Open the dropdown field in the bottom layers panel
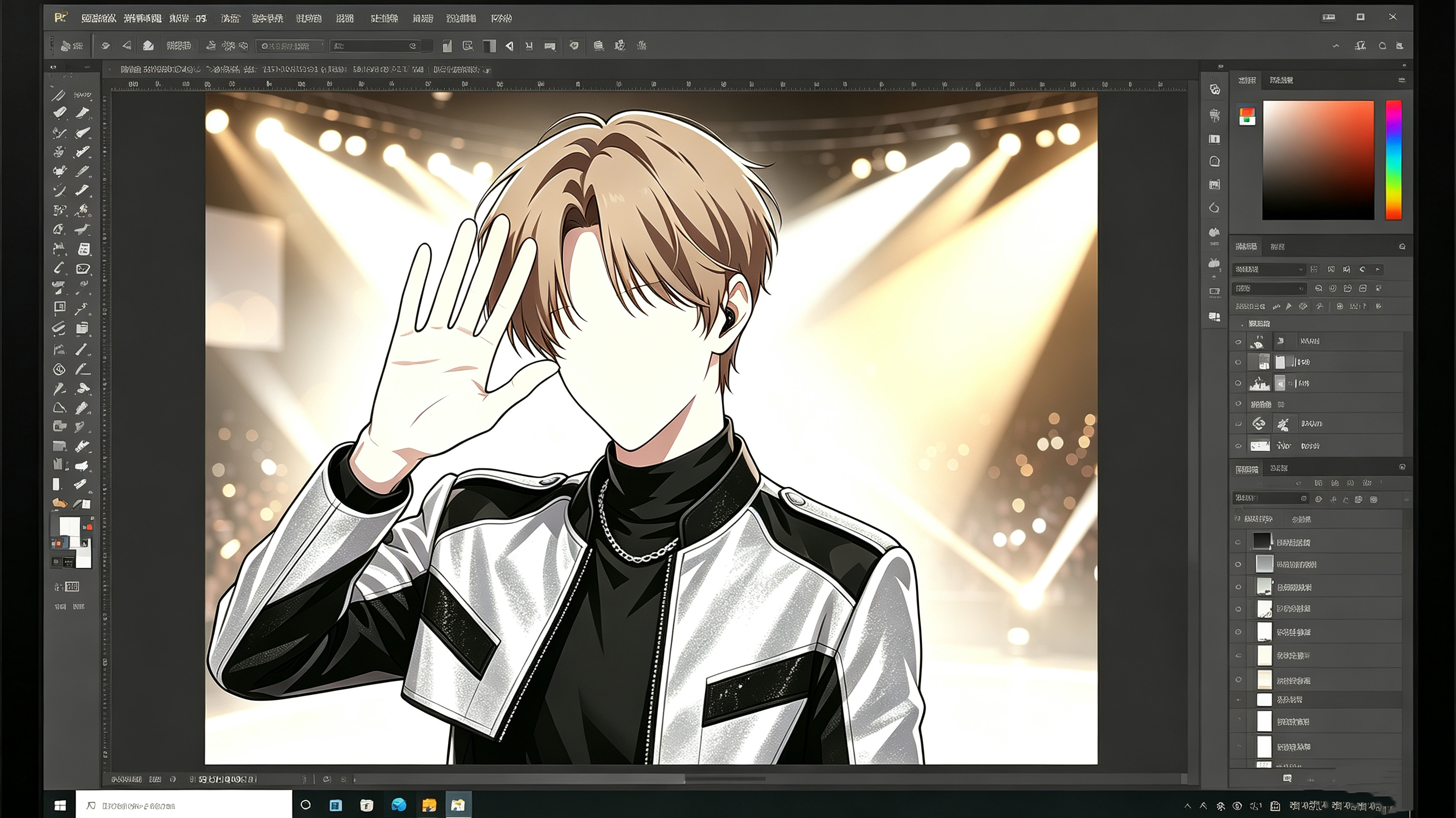 pos(1270,498)
